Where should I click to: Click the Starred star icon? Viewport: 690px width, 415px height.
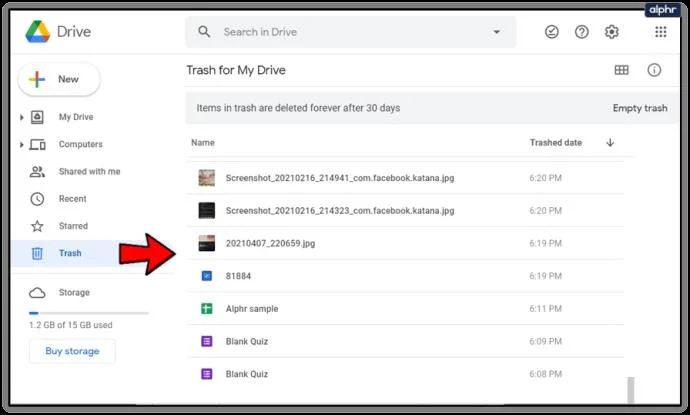[x=37, y=226]
